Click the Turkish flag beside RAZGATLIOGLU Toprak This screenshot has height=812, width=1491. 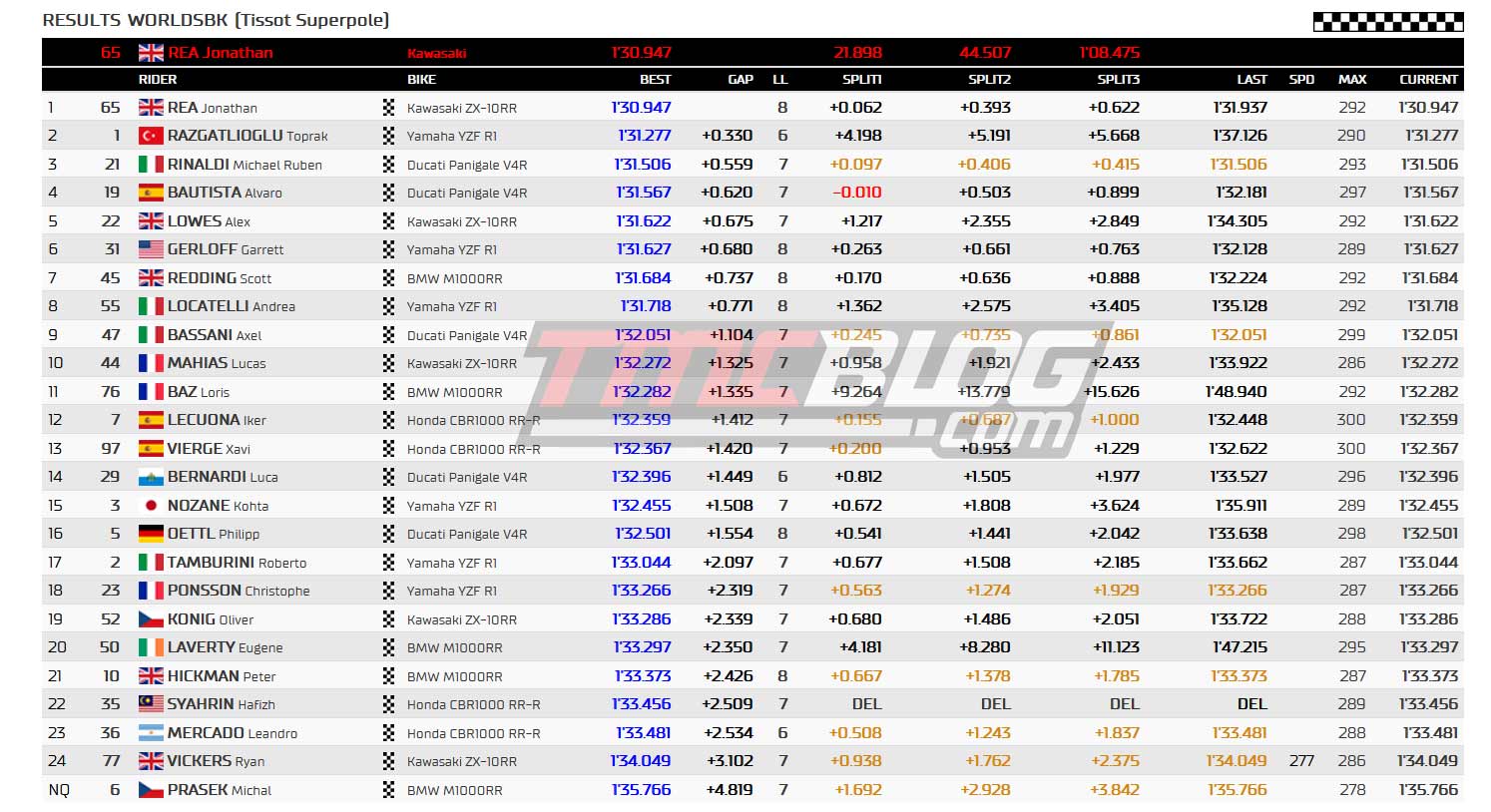click(151, 136)
